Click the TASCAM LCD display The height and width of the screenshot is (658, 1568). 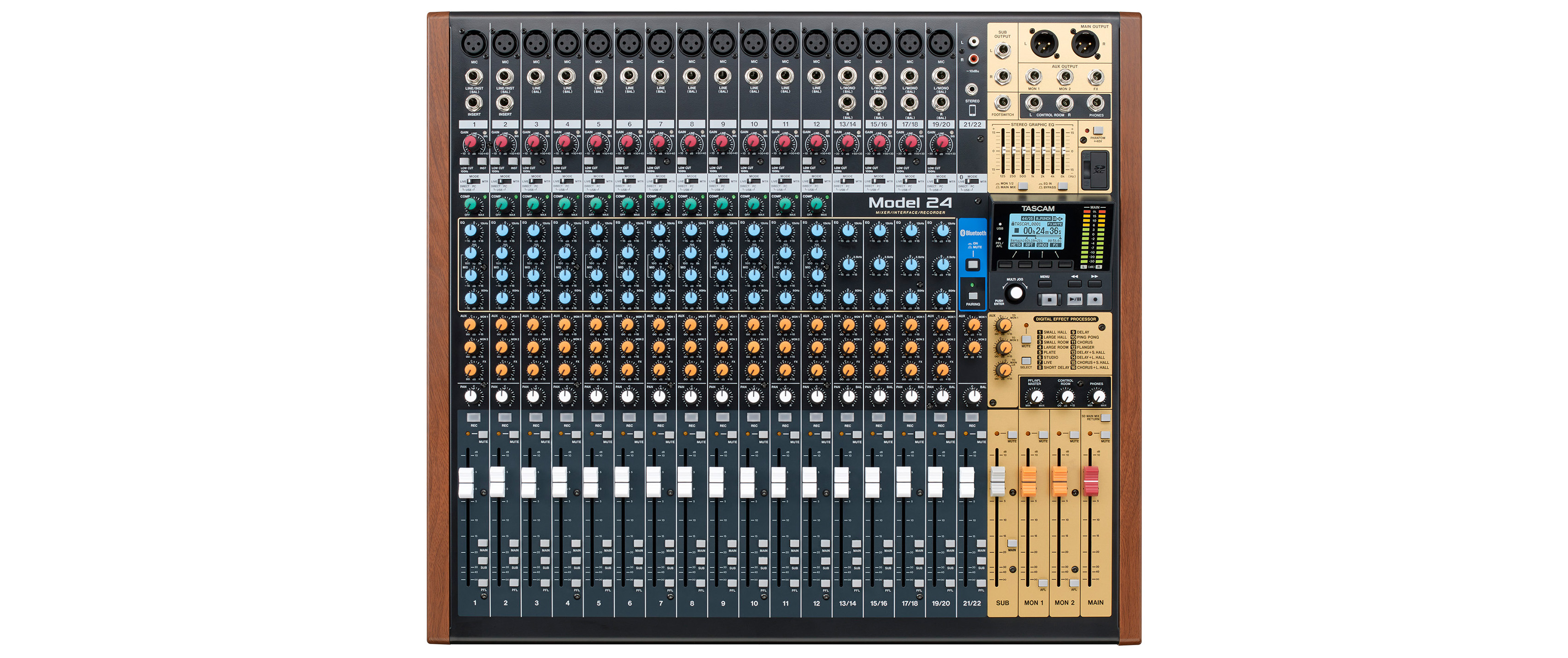pyautogui.click(x=1037, y=231)
